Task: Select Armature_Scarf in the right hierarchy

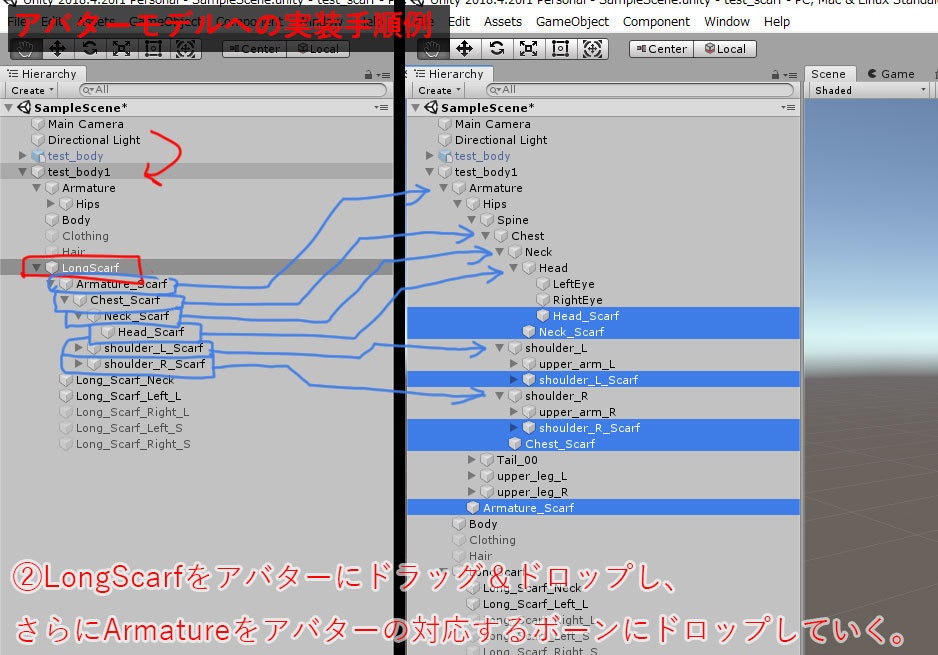Action: coord(603,507)
